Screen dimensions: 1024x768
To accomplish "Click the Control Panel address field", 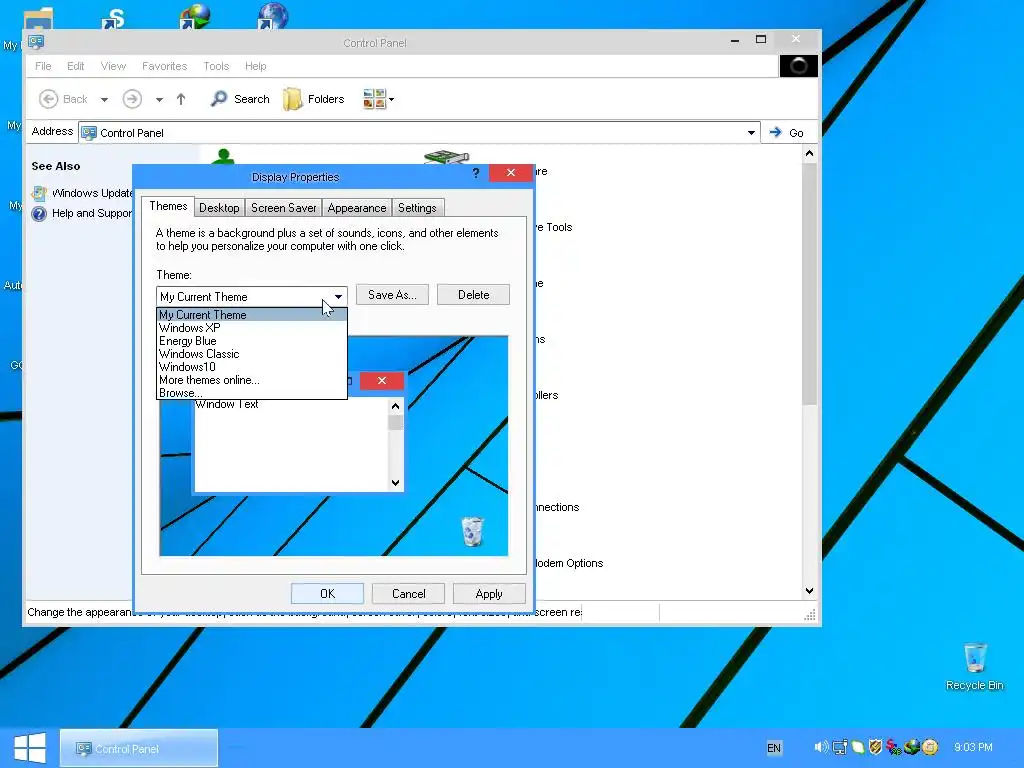I will pos(419,133).
